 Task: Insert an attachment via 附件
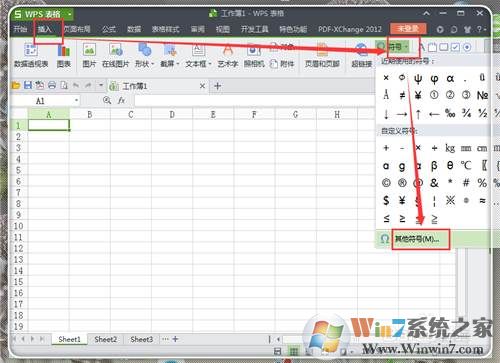(282, 64)
